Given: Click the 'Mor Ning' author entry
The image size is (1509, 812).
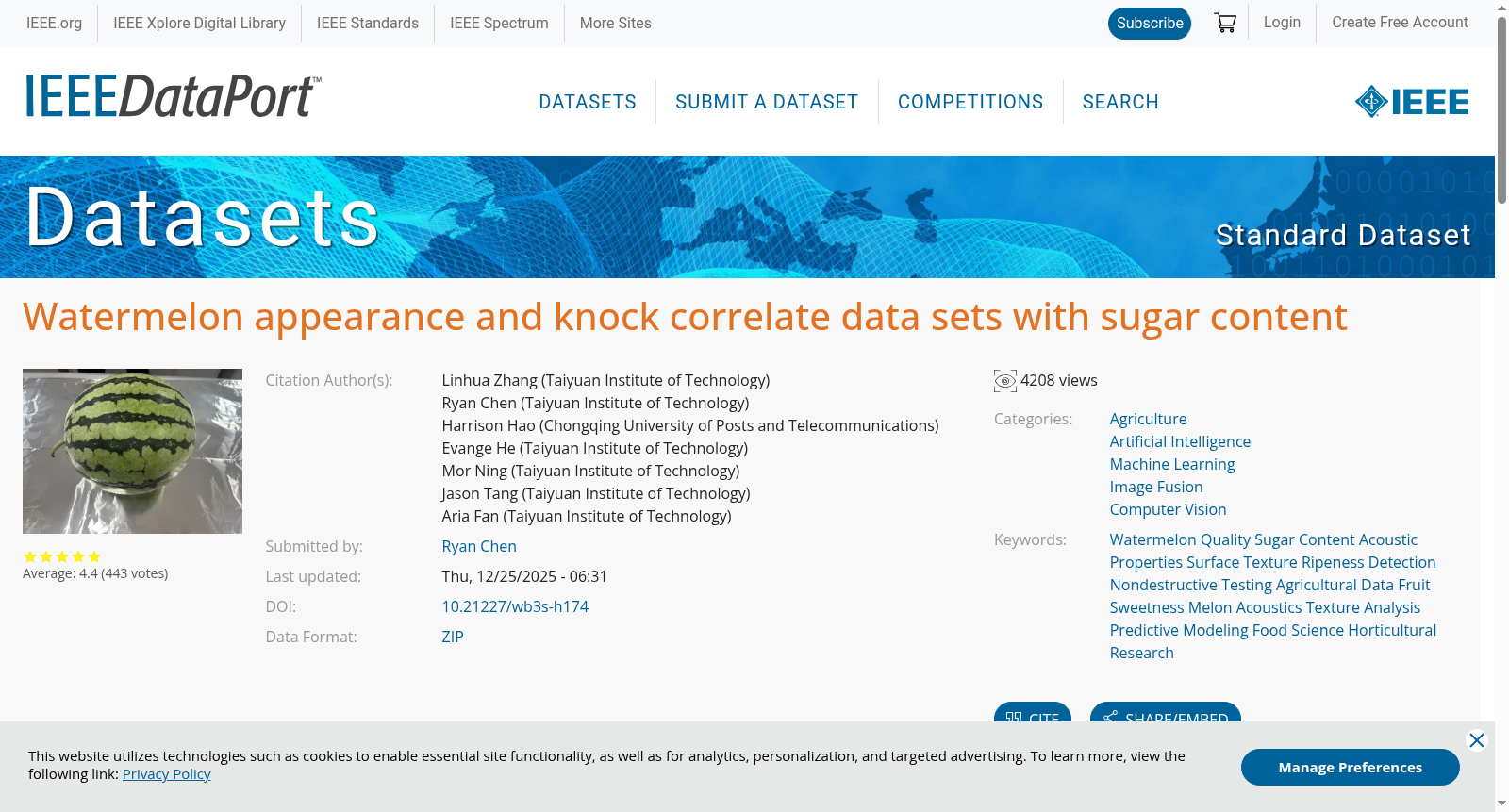Looking at the screenshot, I should click(x=590, y=471).
